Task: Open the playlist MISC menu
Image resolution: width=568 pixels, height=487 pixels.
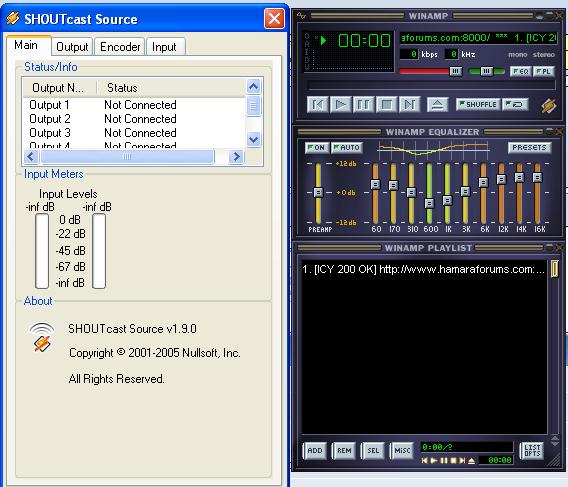Action: click(402, 450)
